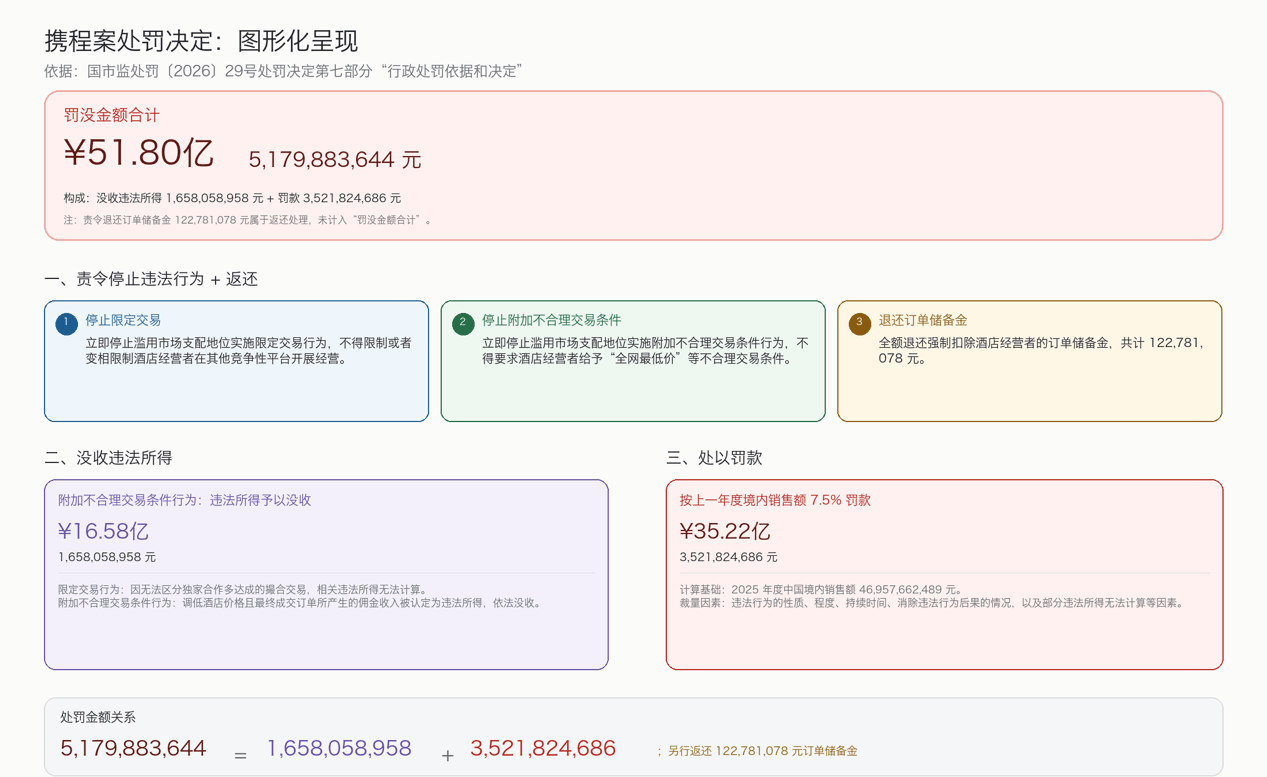Screen dimensions: 1267x777
Task: Click the section heading 一、责令停止违法行为 + 返还
Action: tap(151, 279)
